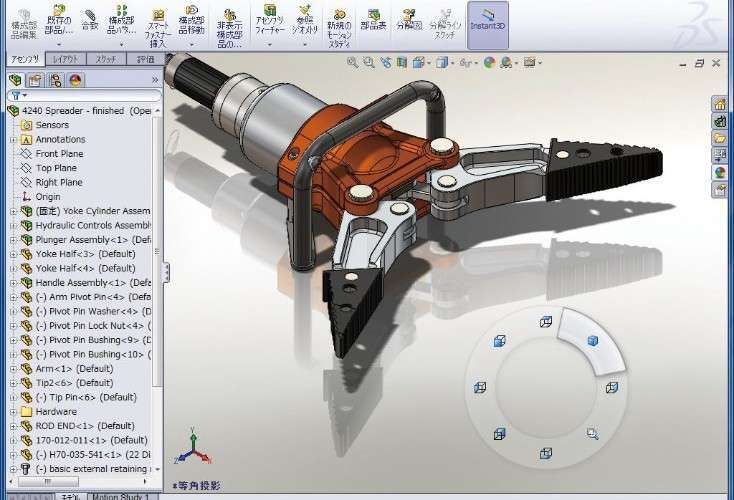Open the Motion Study 1 tab
The height and width of the screenshot is (500, 734).
(x=121, y=495)
